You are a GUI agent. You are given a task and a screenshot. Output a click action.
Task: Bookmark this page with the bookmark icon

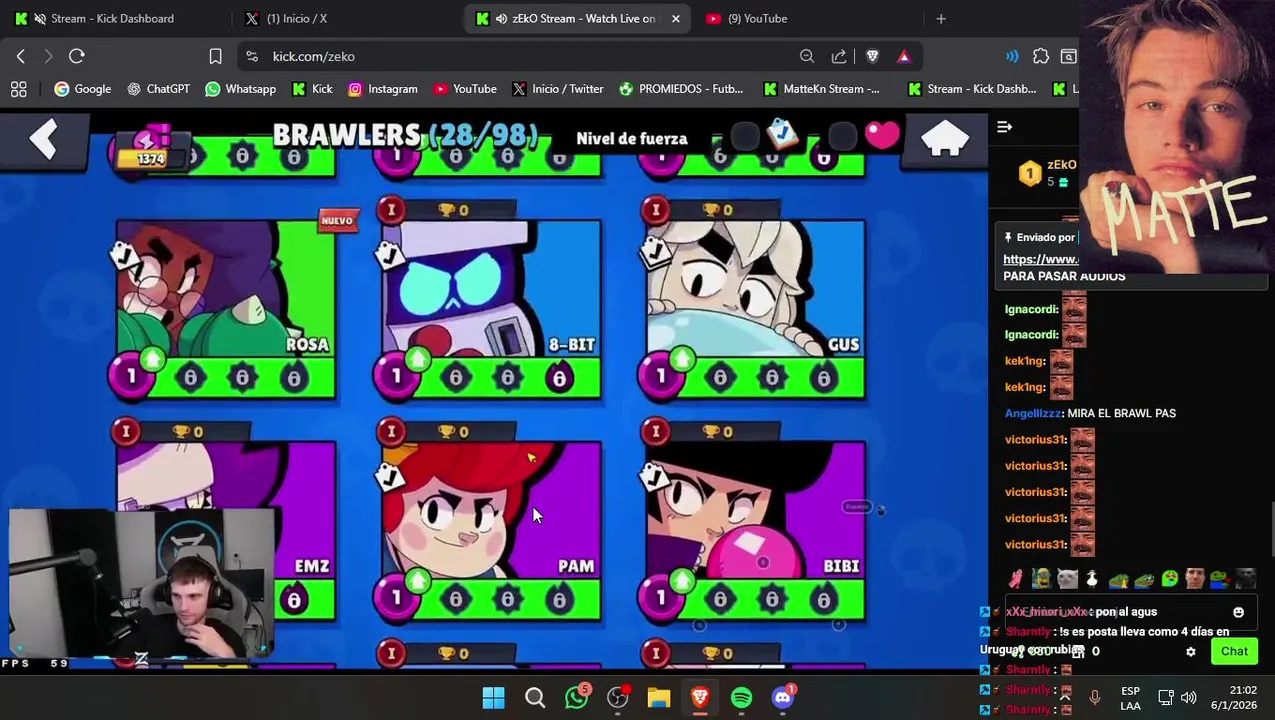[215, 56]
